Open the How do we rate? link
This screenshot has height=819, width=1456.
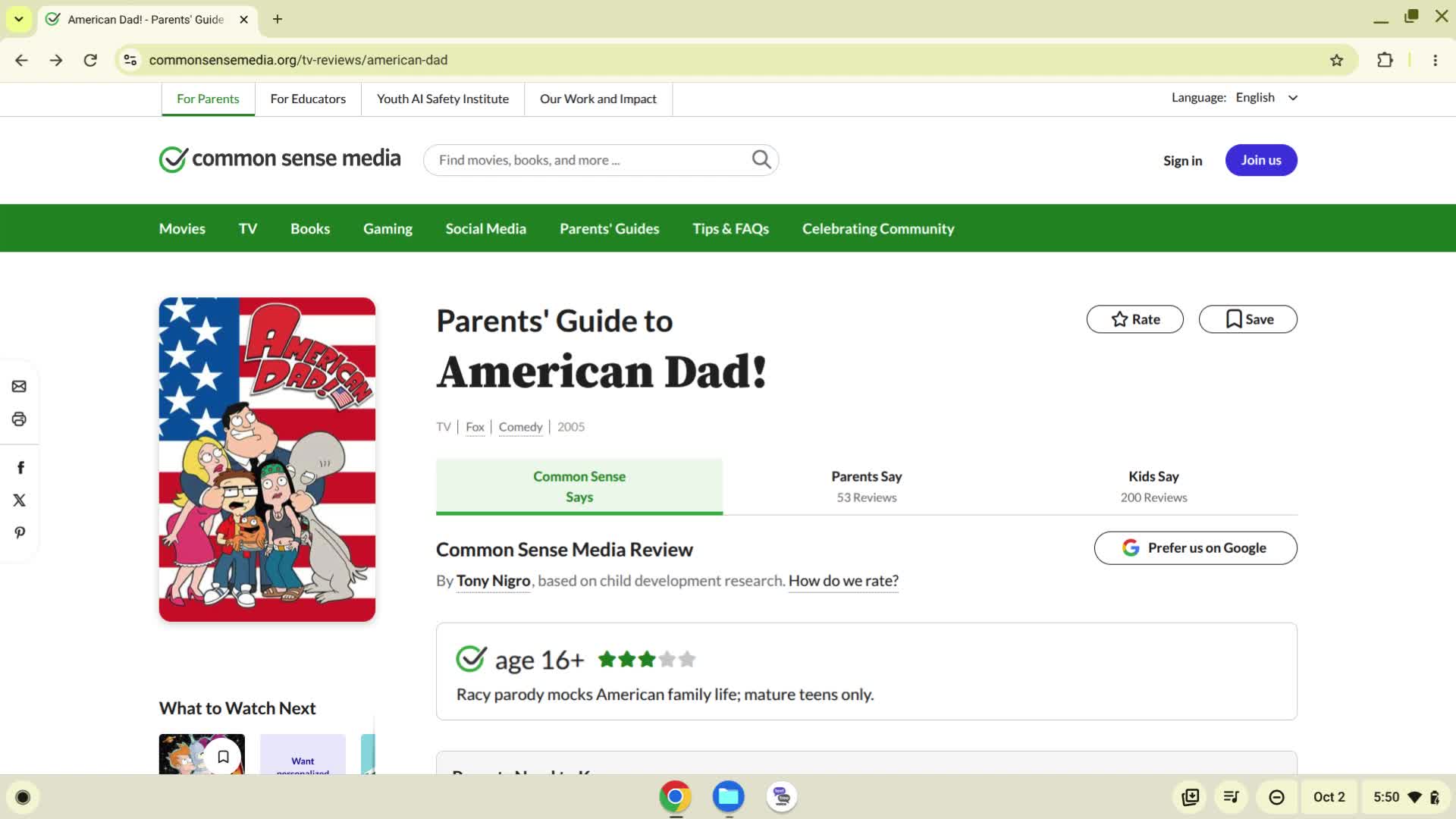click(843, 581)
